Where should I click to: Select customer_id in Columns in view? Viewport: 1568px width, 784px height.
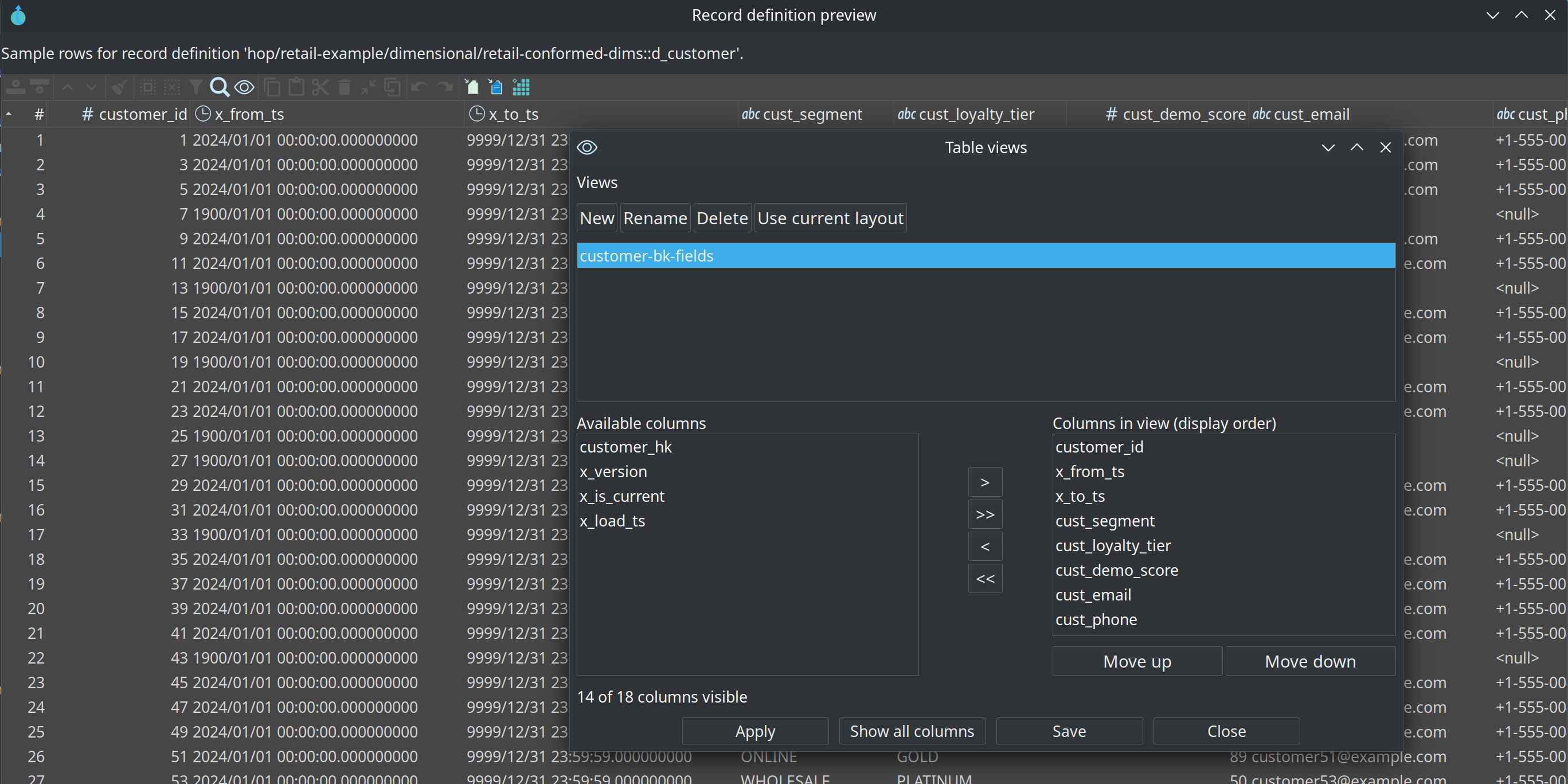tap(1223, 447)
